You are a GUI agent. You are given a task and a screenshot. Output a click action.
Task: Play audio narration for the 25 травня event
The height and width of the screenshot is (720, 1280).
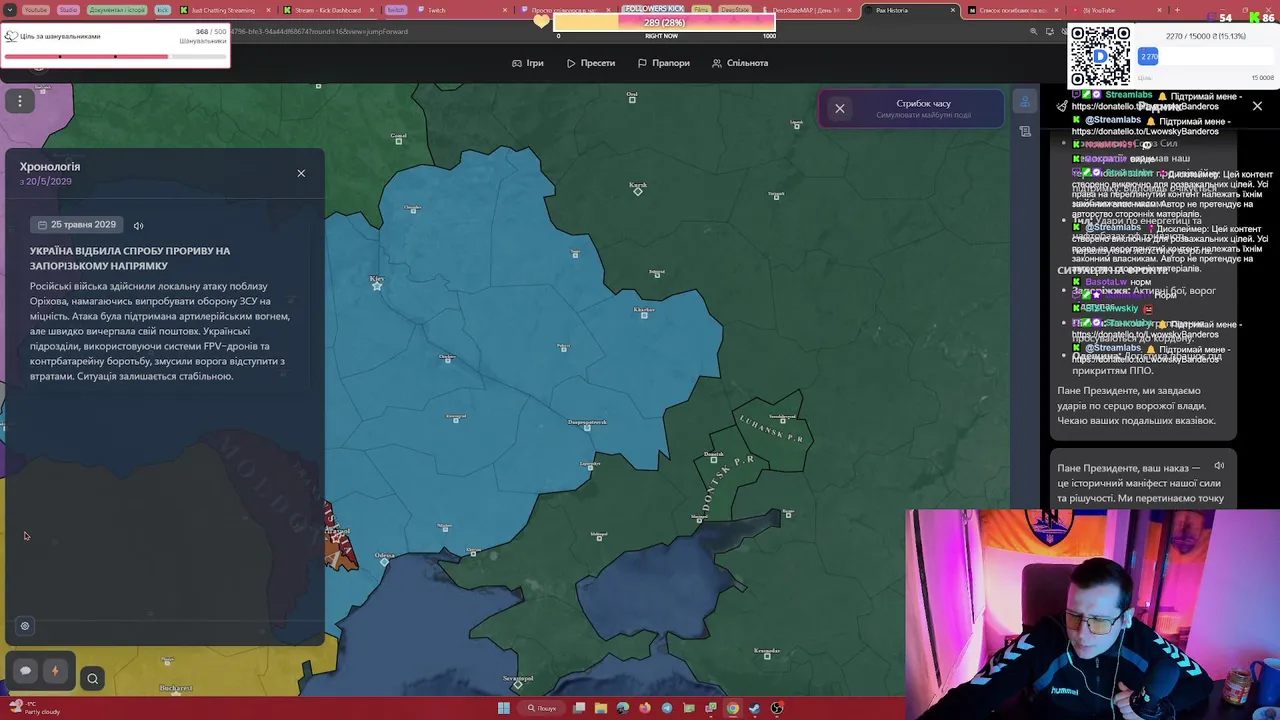138,225
